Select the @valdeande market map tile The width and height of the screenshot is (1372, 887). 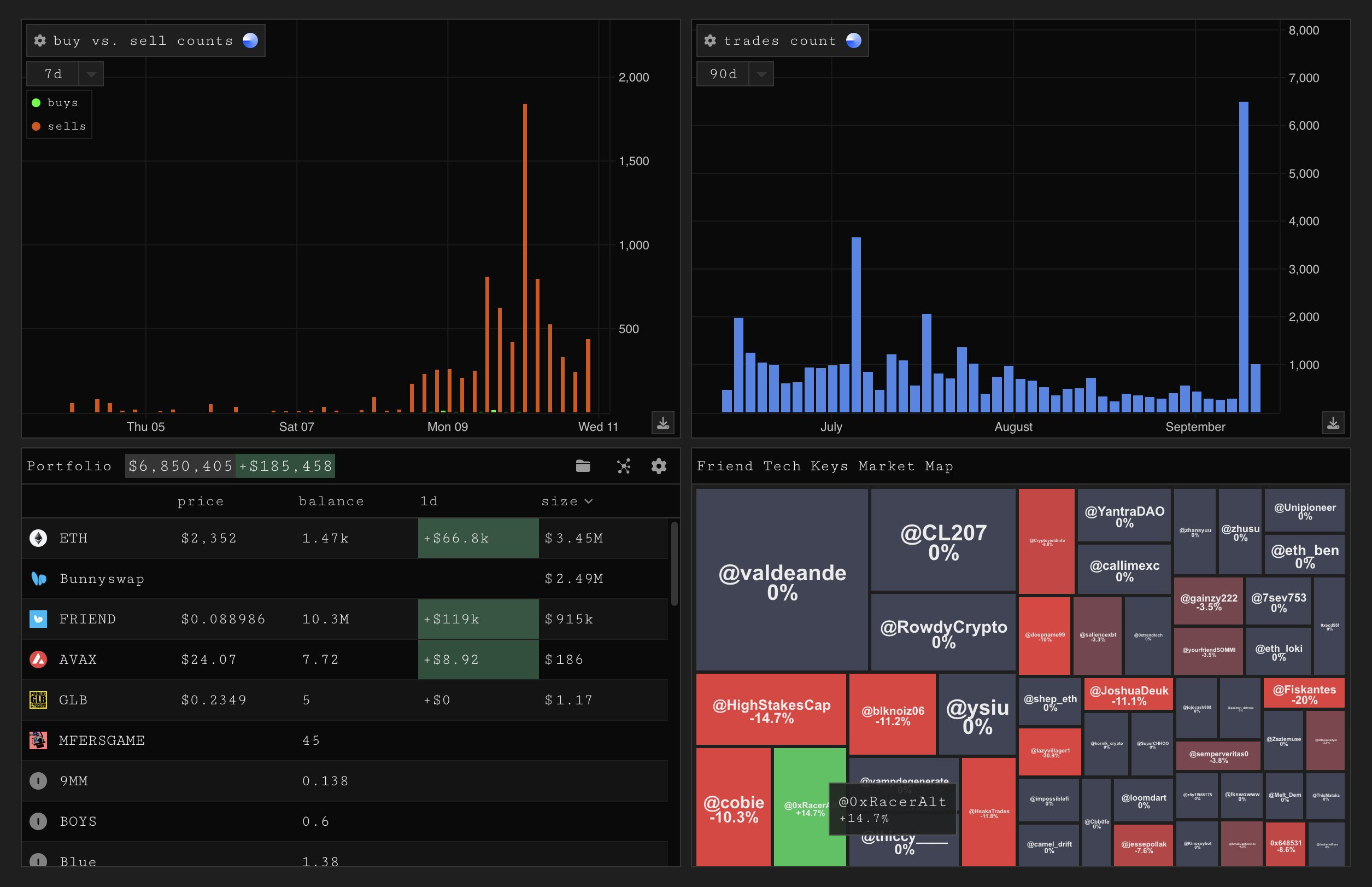coord(781,579)
